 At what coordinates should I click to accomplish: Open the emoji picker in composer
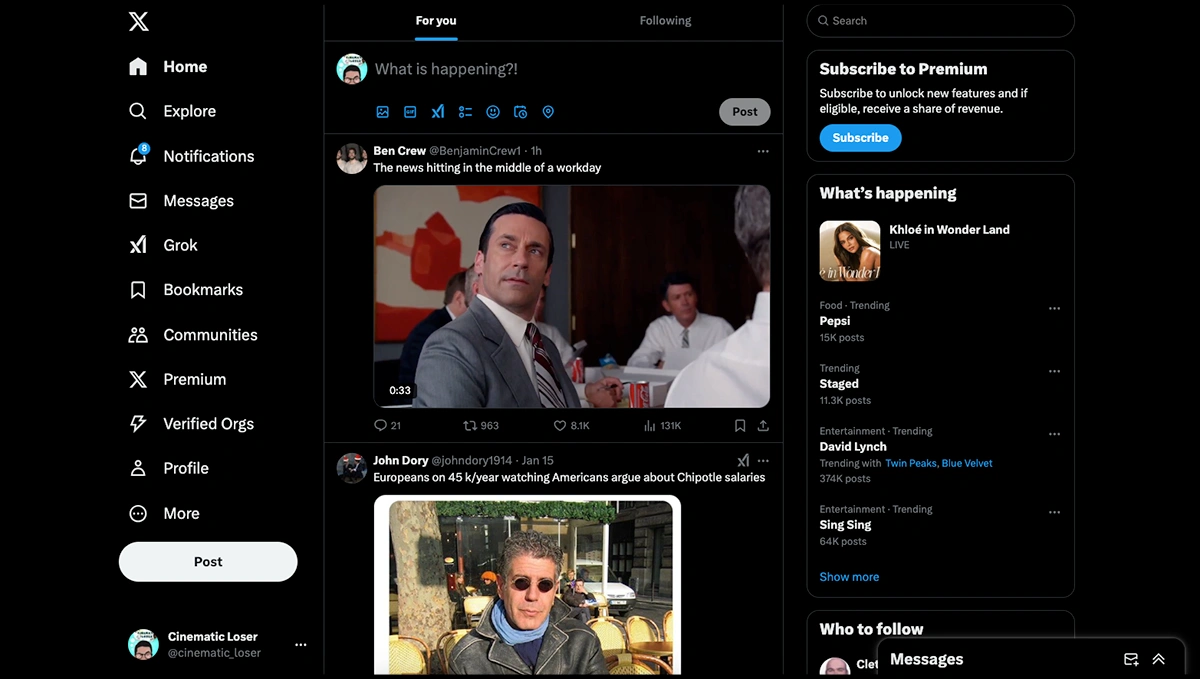point(493,112)
